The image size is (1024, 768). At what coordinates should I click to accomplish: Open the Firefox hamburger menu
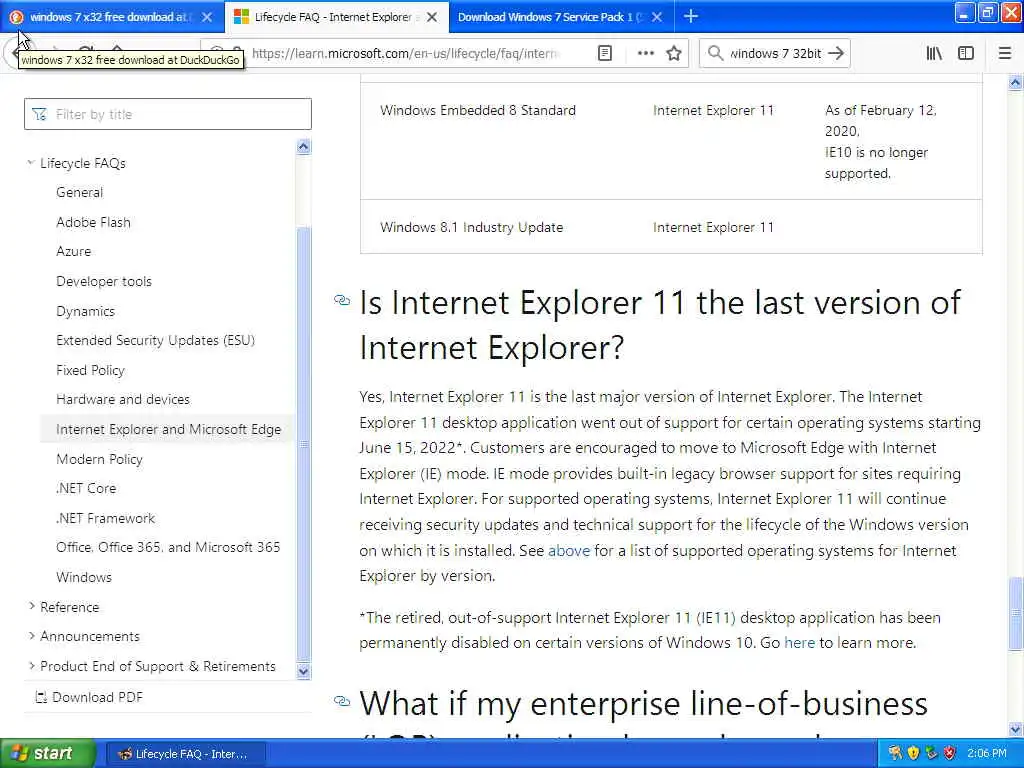(1005, 53)
